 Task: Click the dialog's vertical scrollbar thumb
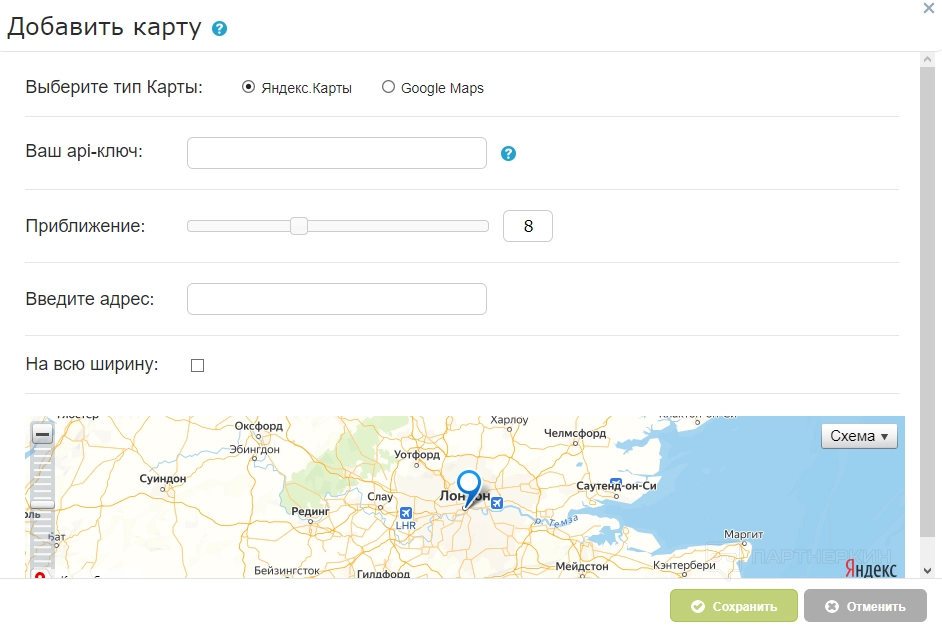(927, 302)
